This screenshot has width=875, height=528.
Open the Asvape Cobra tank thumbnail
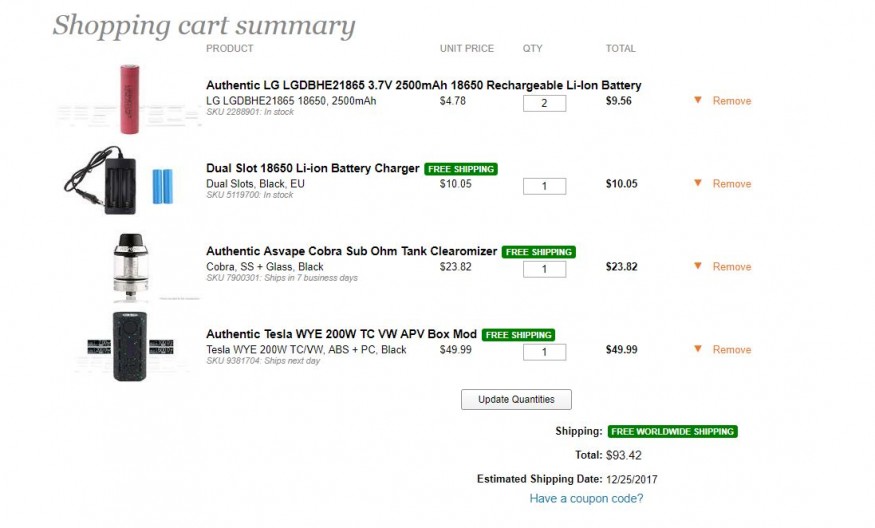(x=131, y=266)
